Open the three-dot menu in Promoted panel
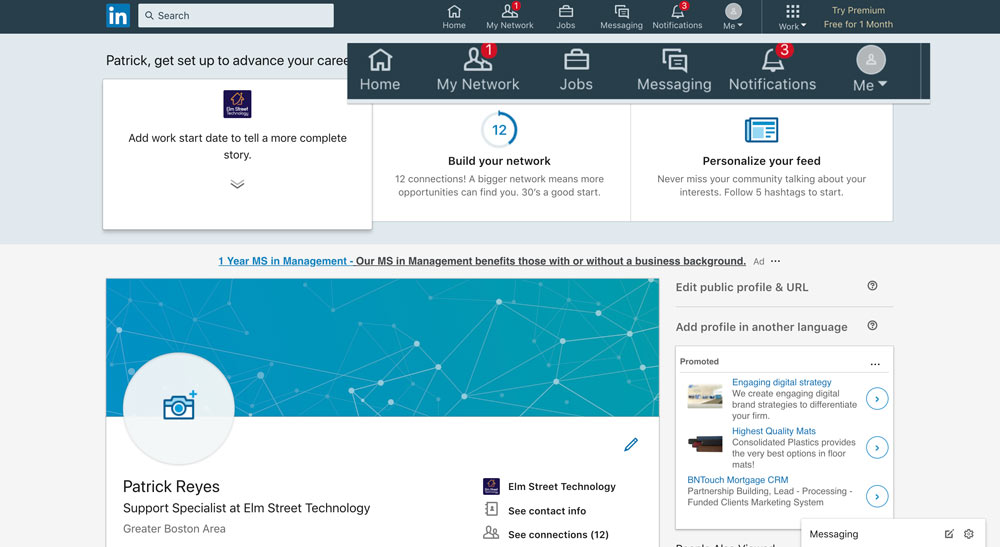1000x547 pixels. (875, 363)
